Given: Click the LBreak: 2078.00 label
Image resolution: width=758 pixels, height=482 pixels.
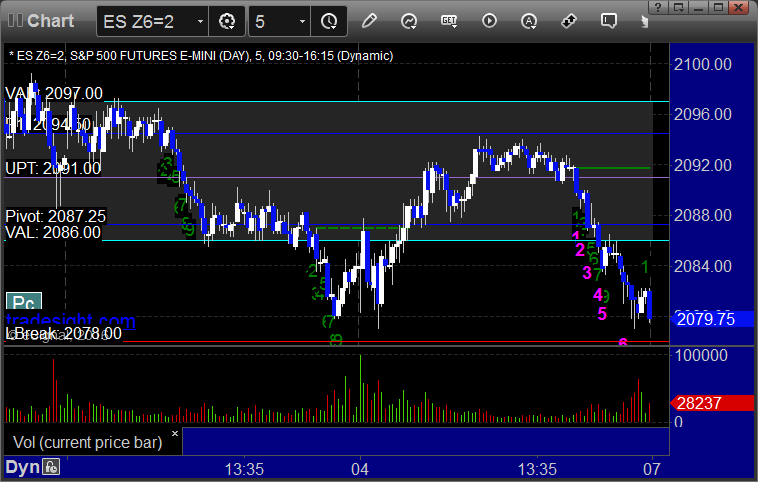Looking at the screenshot, I should 63,333.
